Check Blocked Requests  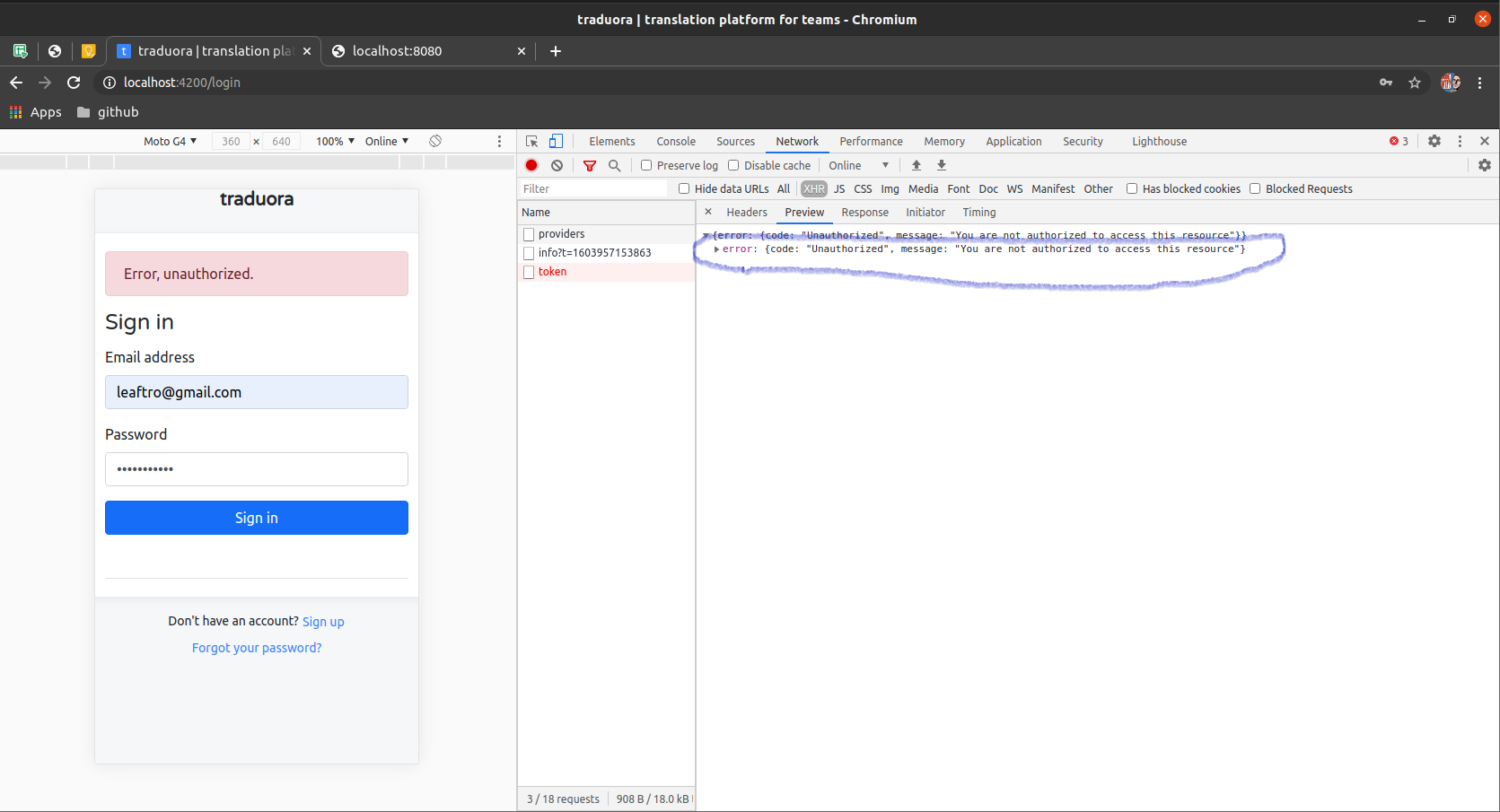(1255, 188)
